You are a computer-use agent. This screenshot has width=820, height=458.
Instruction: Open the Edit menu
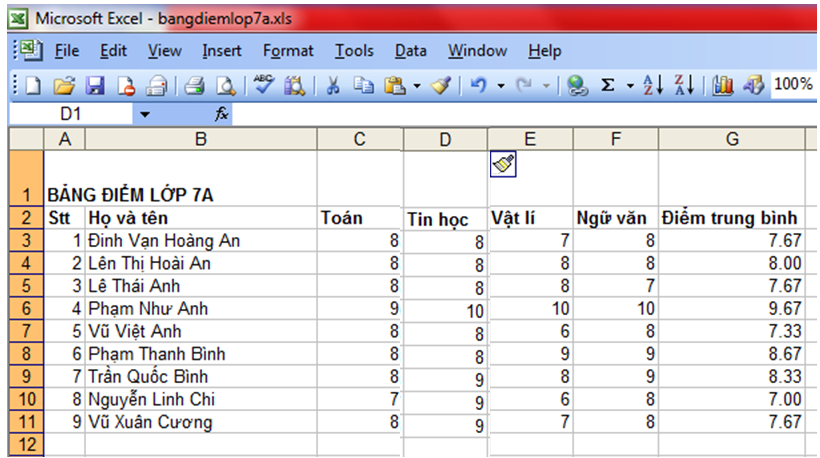[113, 51]
